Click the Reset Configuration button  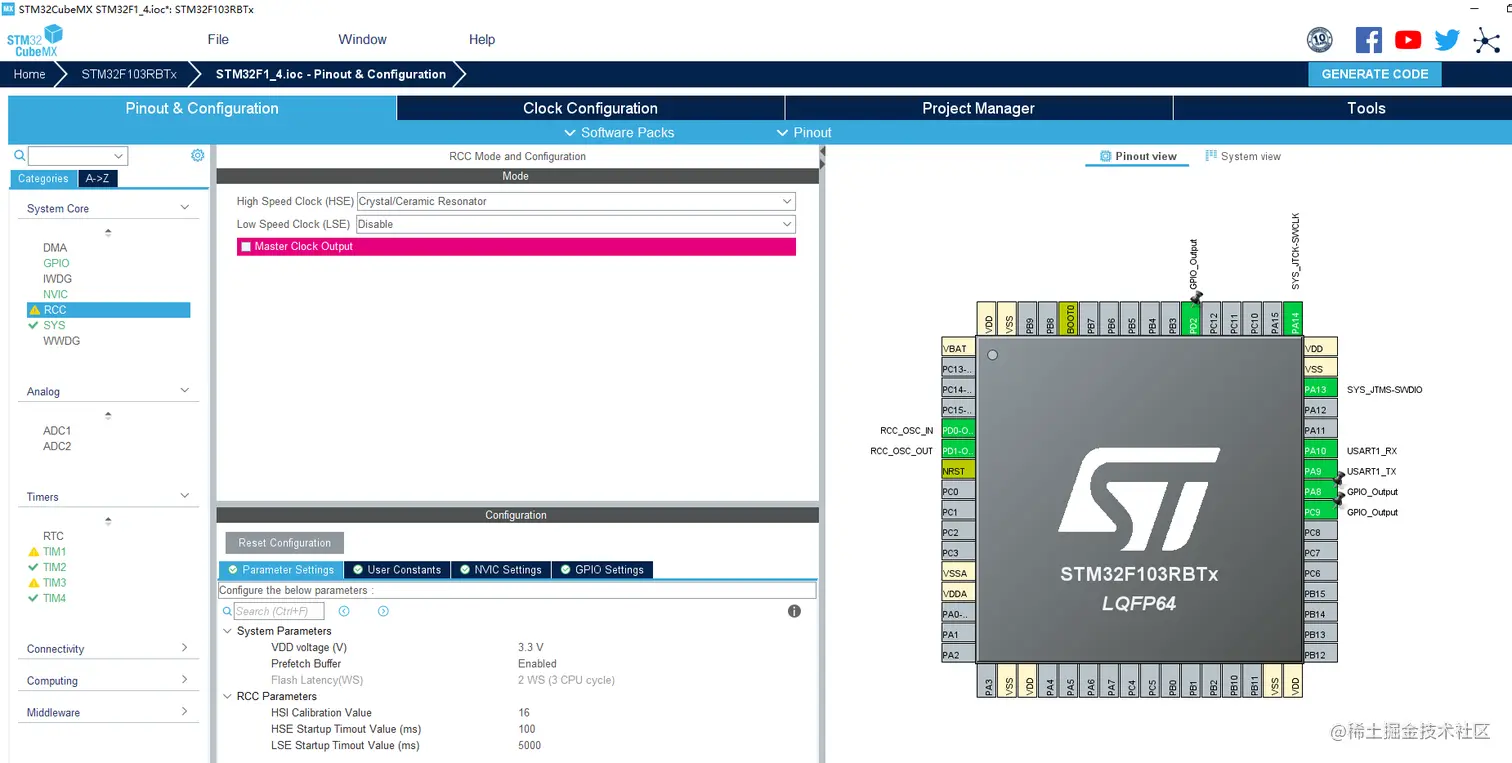(285, 543)
